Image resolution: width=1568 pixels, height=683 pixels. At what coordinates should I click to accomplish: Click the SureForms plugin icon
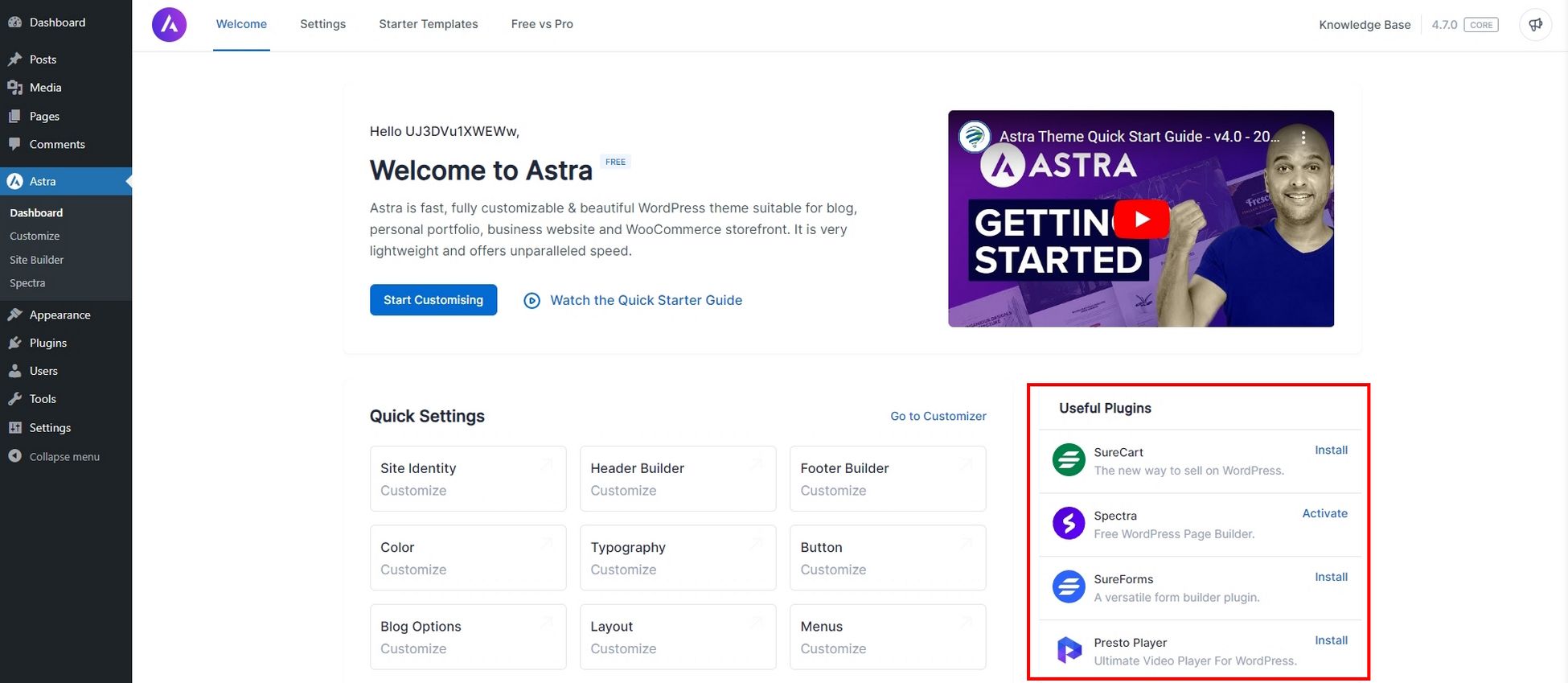[x=1069, y=586]
